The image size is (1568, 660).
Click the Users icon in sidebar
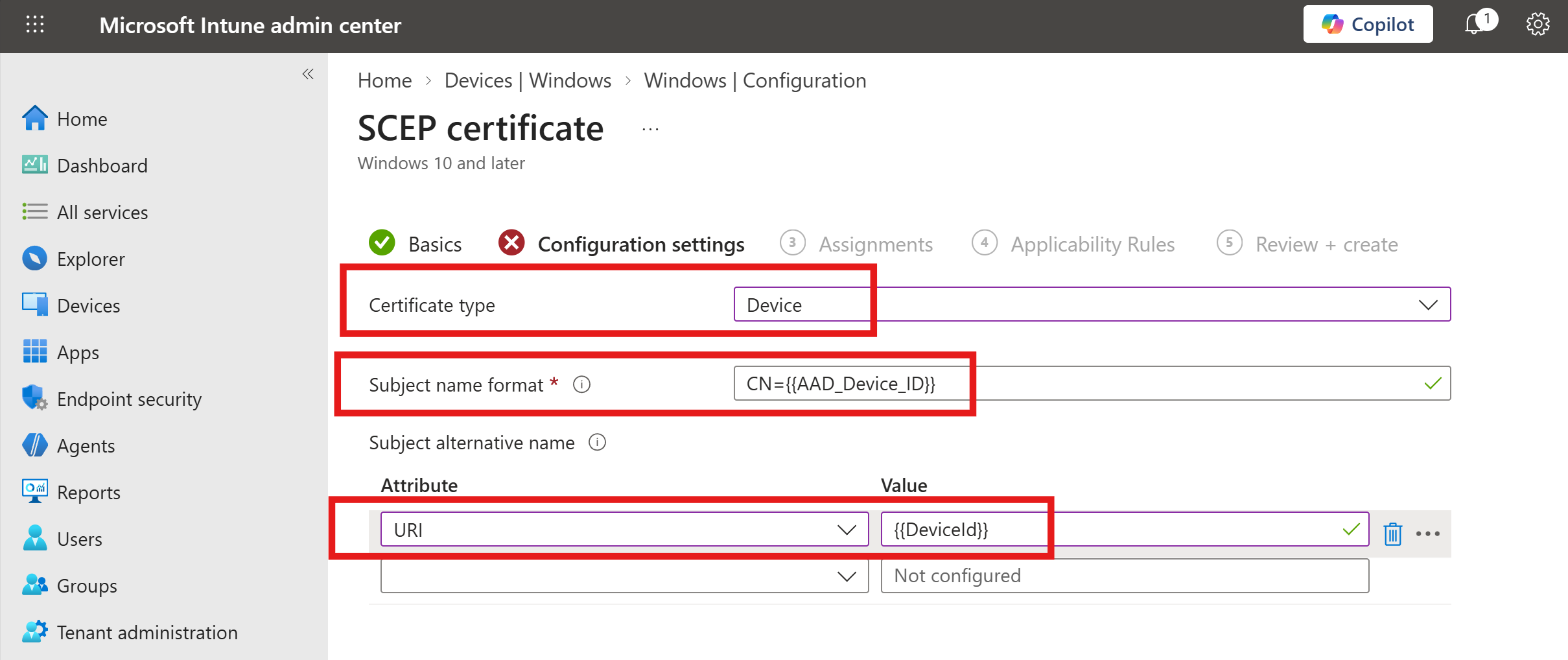[x=35, y=538]
